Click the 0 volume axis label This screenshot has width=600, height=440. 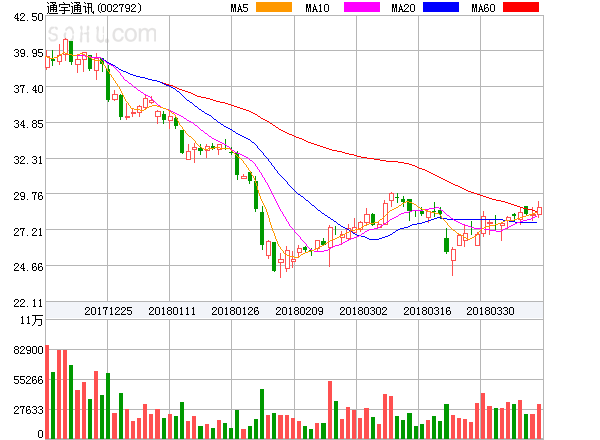coord(40,434)
